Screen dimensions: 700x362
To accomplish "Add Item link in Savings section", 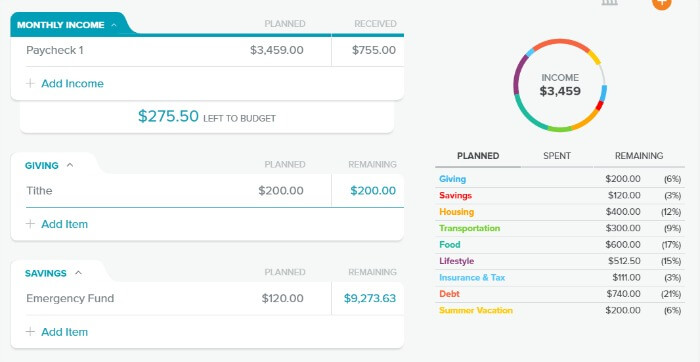I will [65, 332].
